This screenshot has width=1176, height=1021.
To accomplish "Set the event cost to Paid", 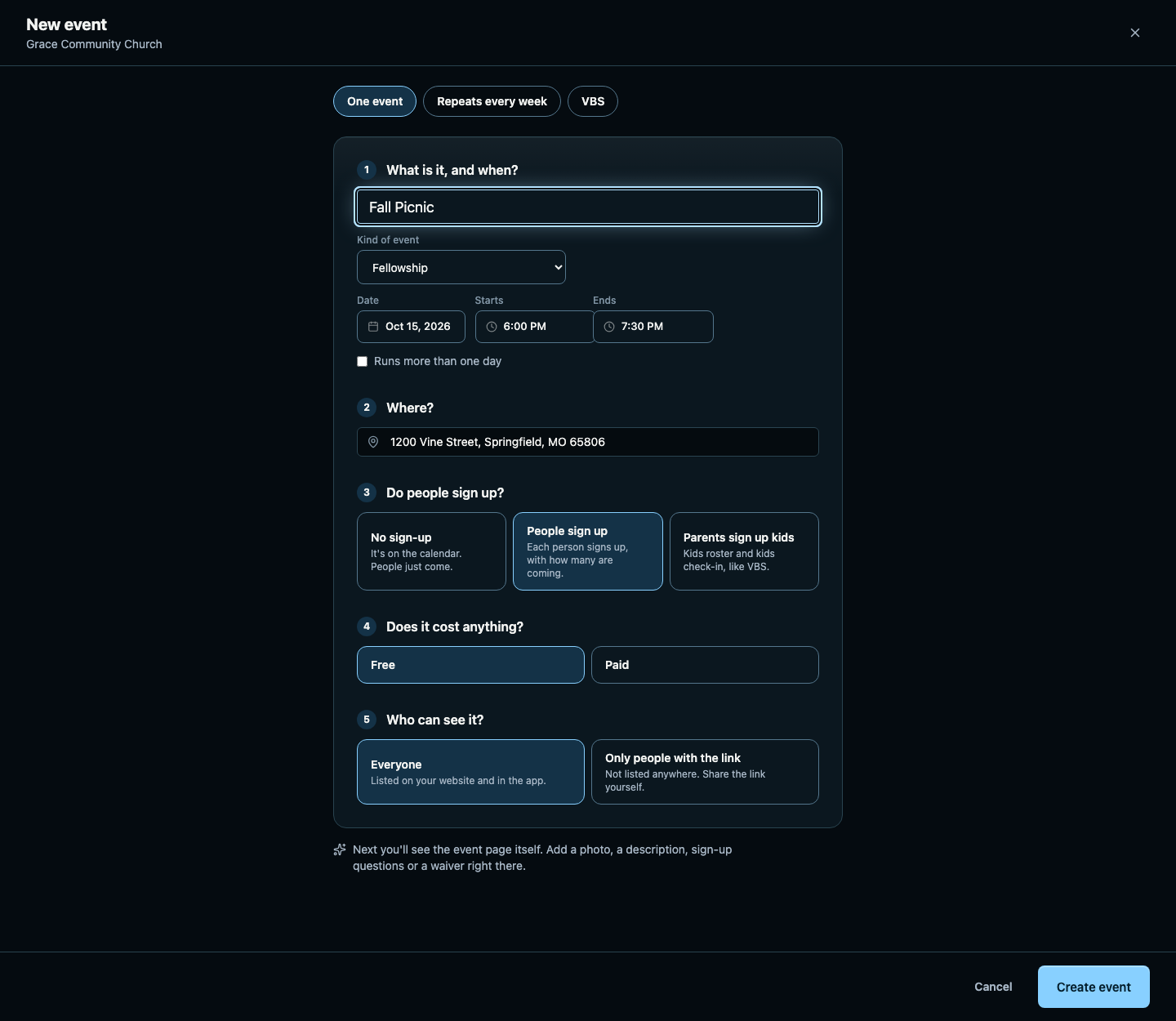I will pyautogui.click(x=705, y=665).
